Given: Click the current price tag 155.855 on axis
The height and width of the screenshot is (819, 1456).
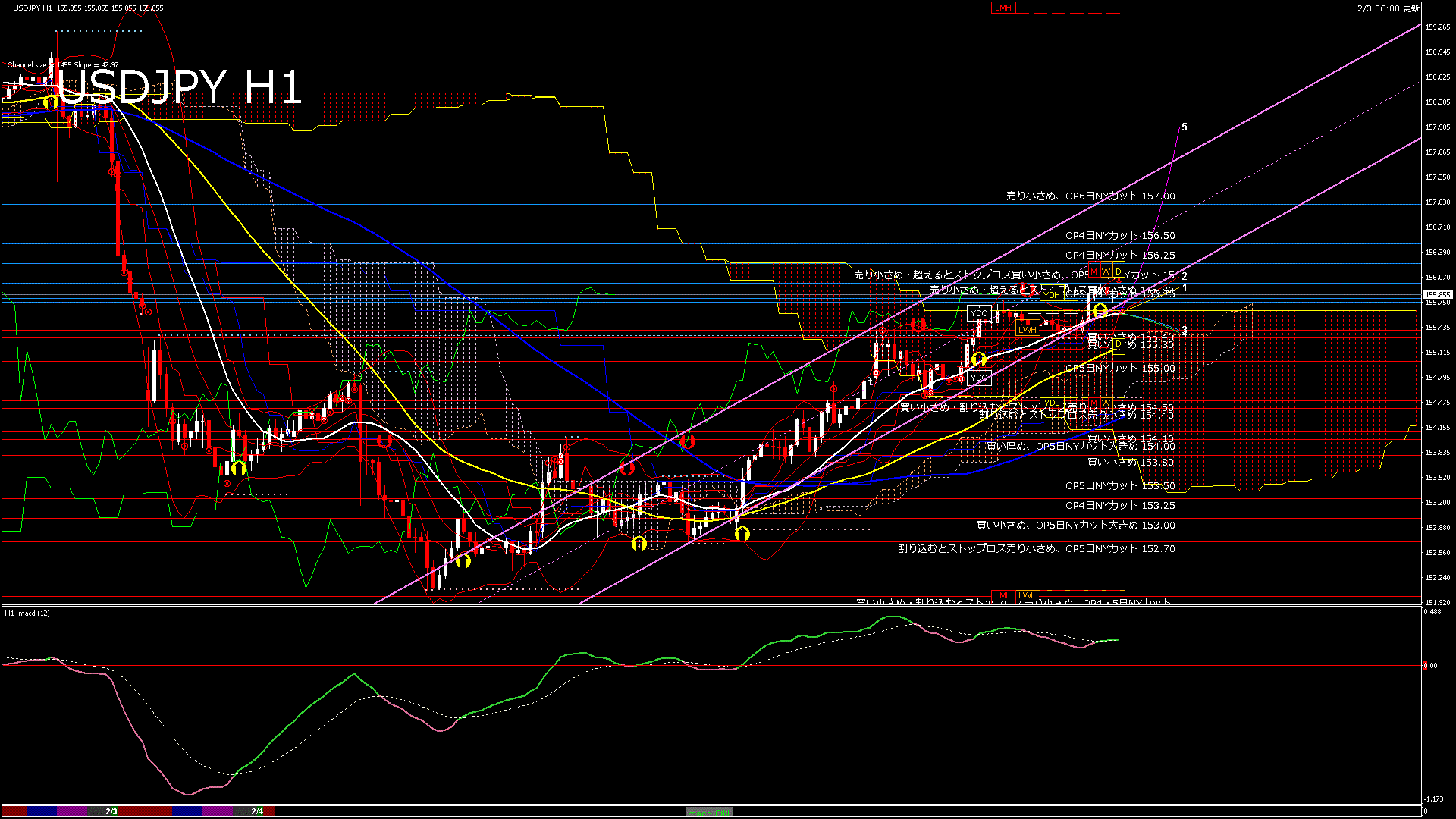Looking at the screenshot, I should click(x=1437, y=294).
